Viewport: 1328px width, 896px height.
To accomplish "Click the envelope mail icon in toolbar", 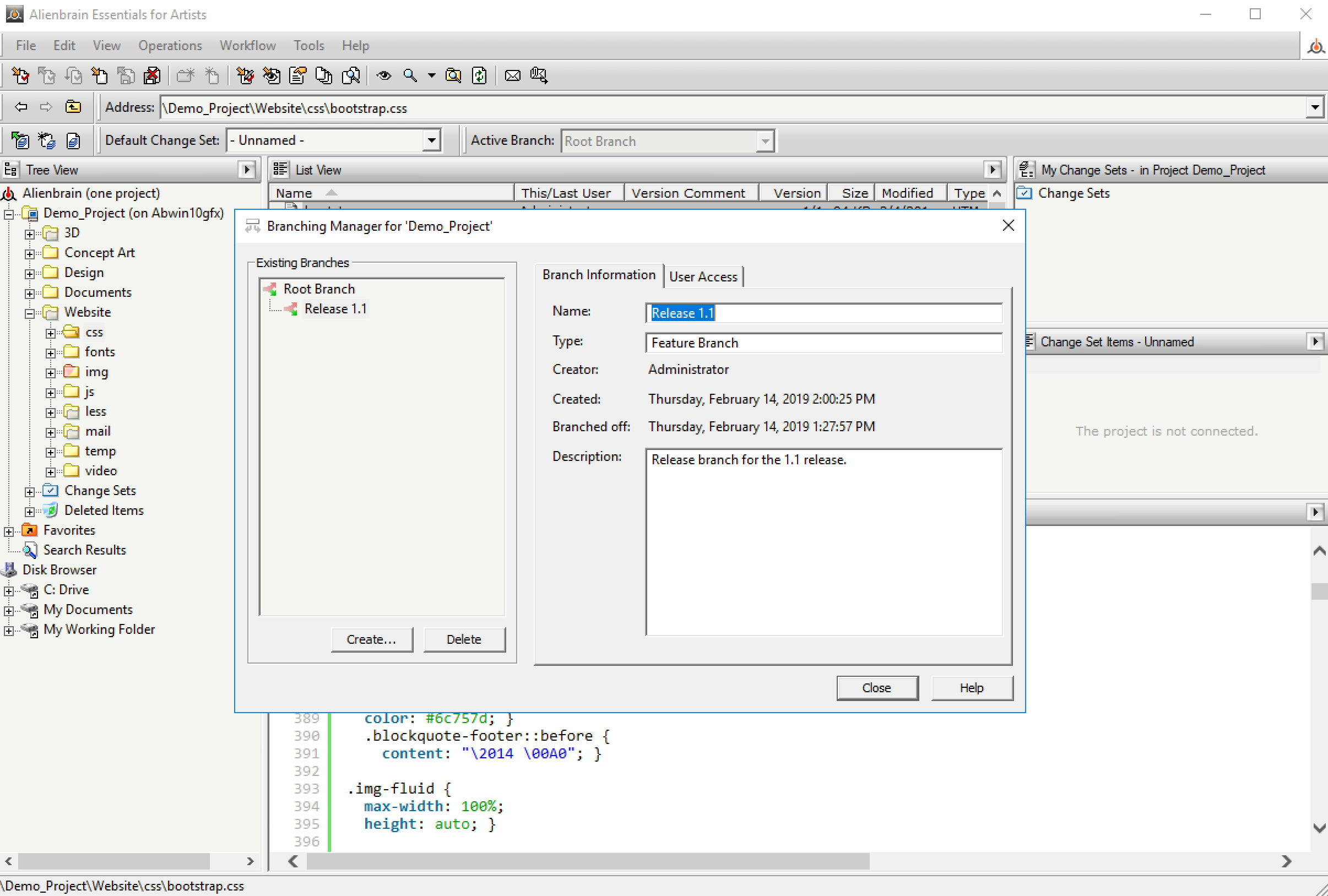I will tap(513, 75).
